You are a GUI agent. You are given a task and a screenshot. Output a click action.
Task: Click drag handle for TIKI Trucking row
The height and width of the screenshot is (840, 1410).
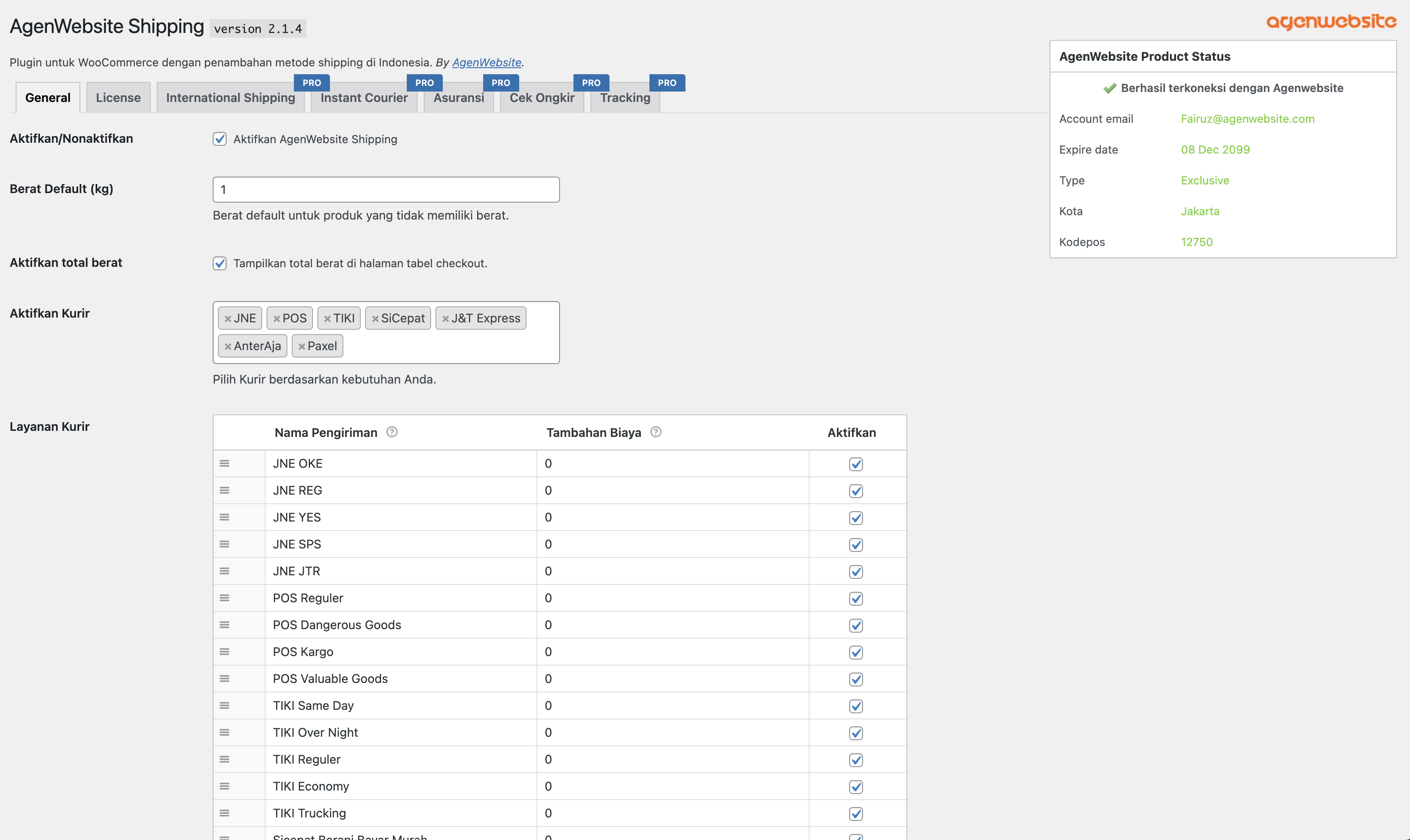point(224,813)
